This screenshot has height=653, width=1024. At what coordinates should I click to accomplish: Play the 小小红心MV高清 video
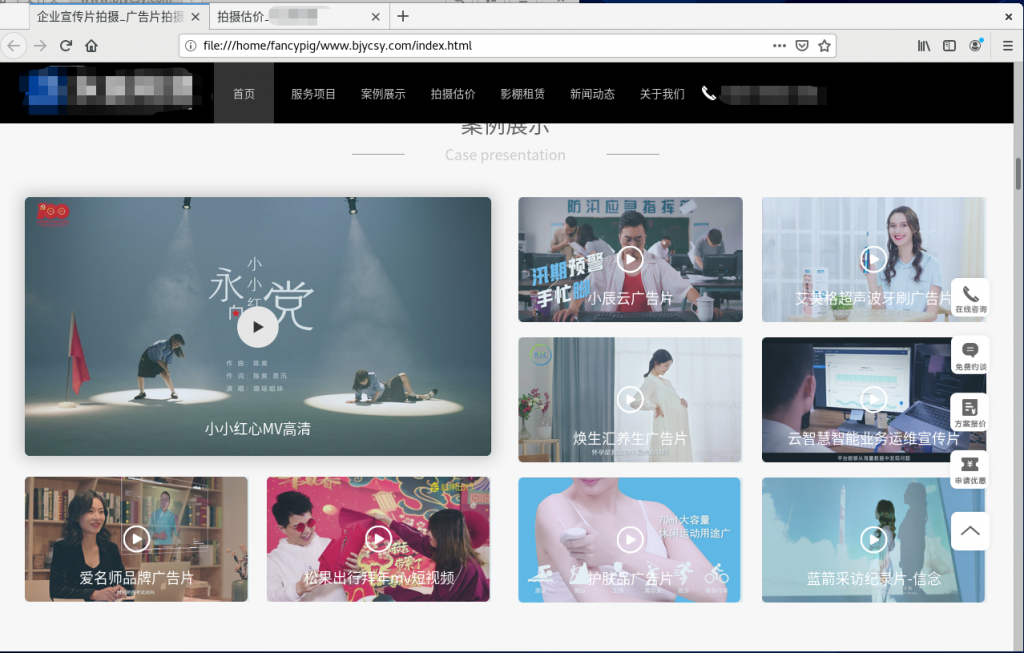tap(257, 326)
